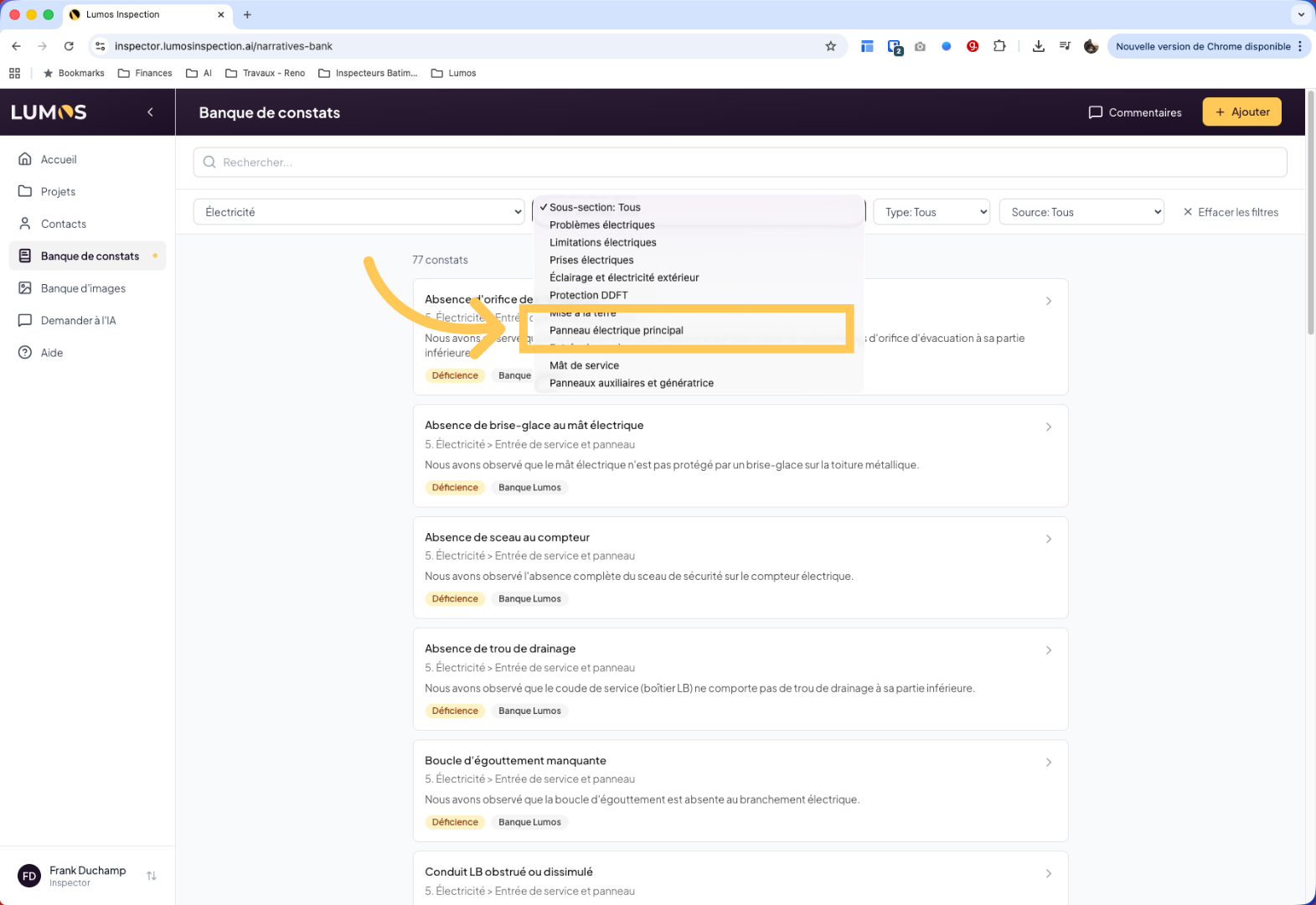Click Effacer les filtres
Image resolution: width=1316 pixels, height=905 pixels.
click(1230, 212)
